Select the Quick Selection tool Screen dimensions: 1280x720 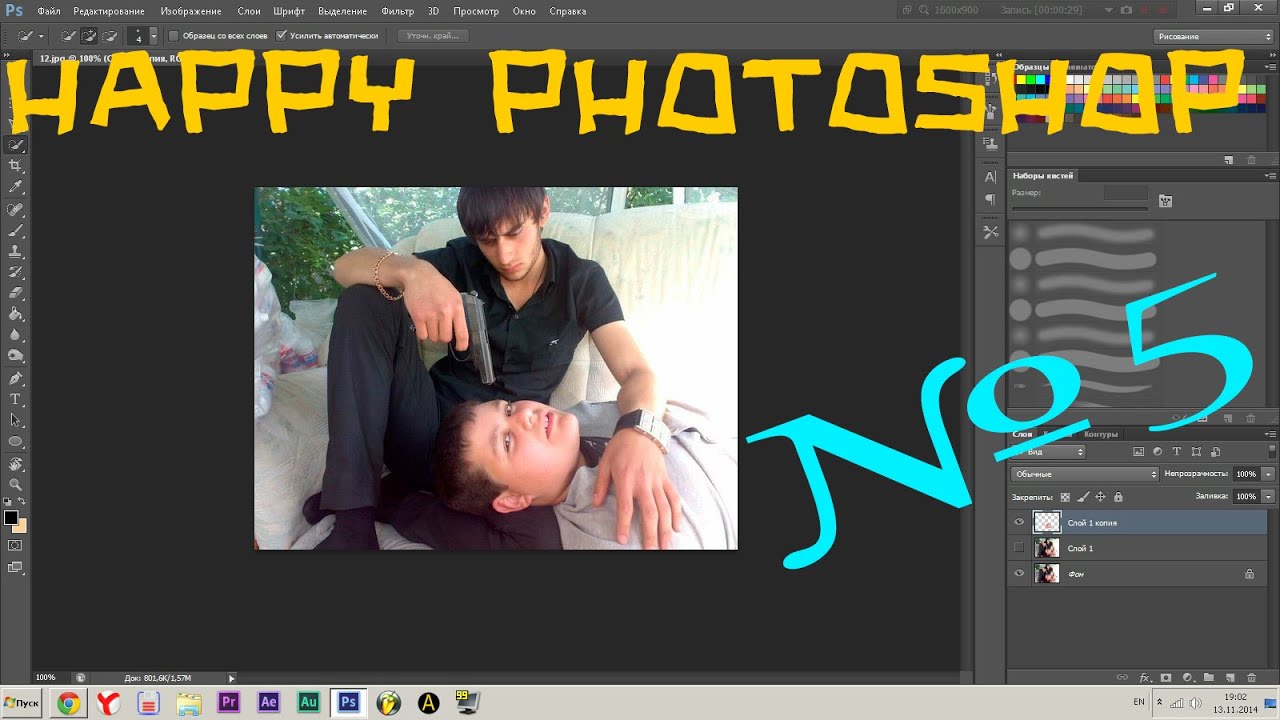[16, 144]
